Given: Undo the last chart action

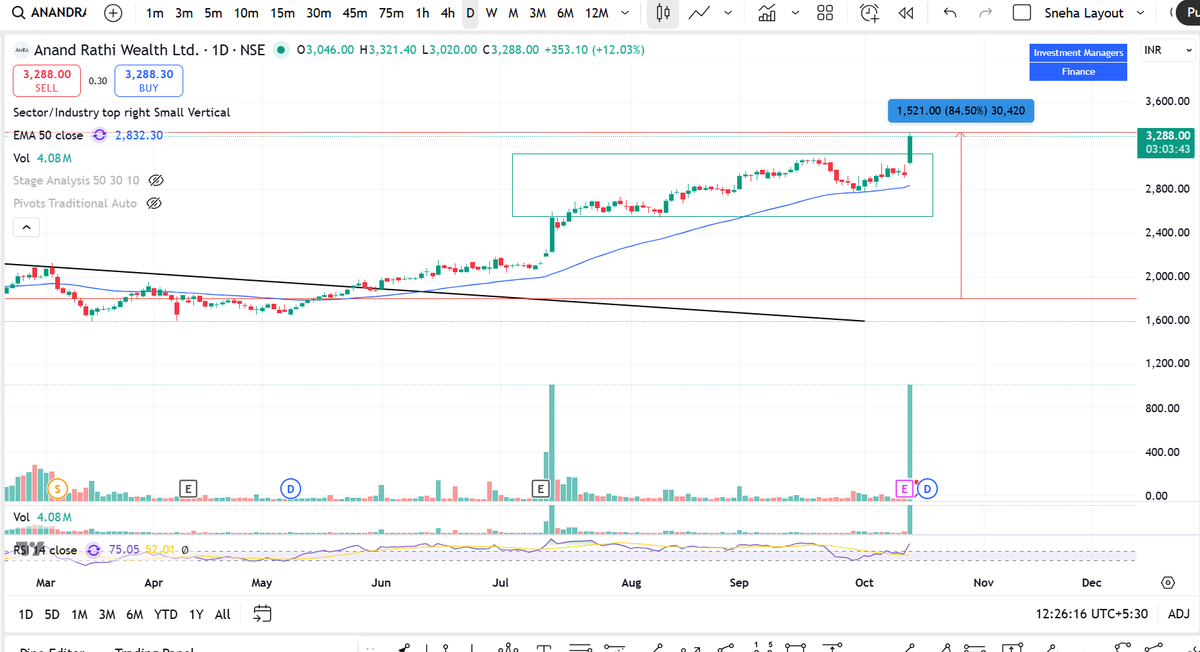Looking at the screenshot, I should point(949,13).
